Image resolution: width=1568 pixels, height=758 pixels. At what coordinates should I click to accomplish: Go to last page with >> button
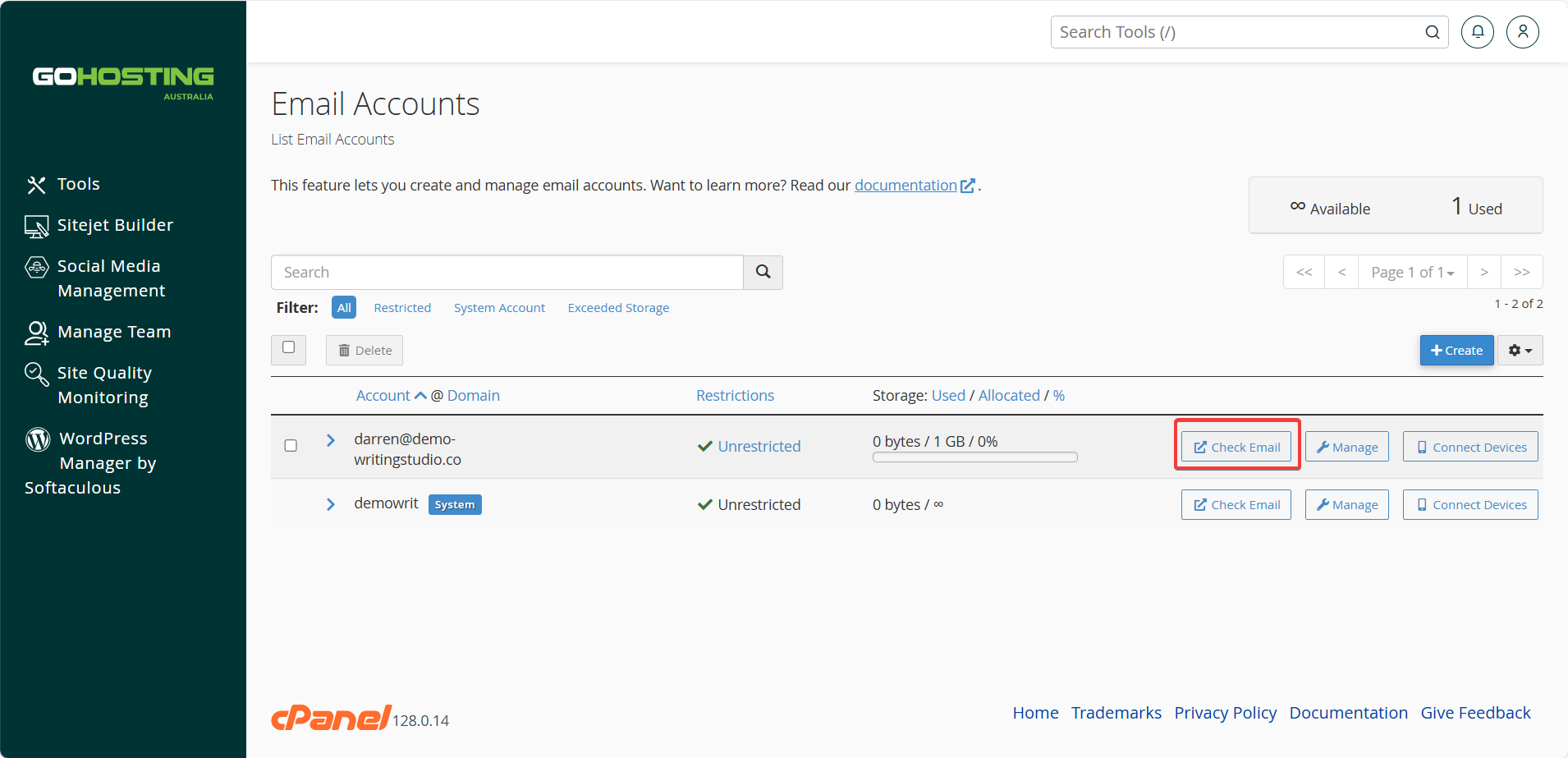(1522, 273)
